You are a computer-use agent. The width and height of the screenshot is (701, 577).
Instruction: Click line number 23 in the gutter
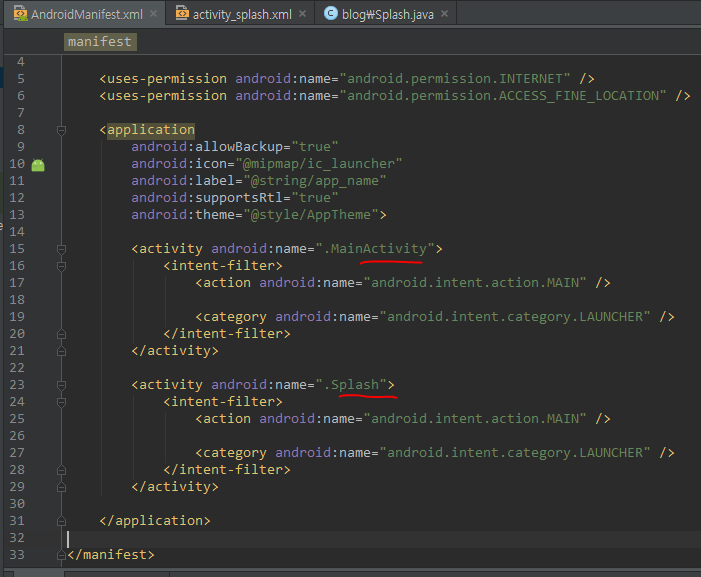(x=17, y=384)
